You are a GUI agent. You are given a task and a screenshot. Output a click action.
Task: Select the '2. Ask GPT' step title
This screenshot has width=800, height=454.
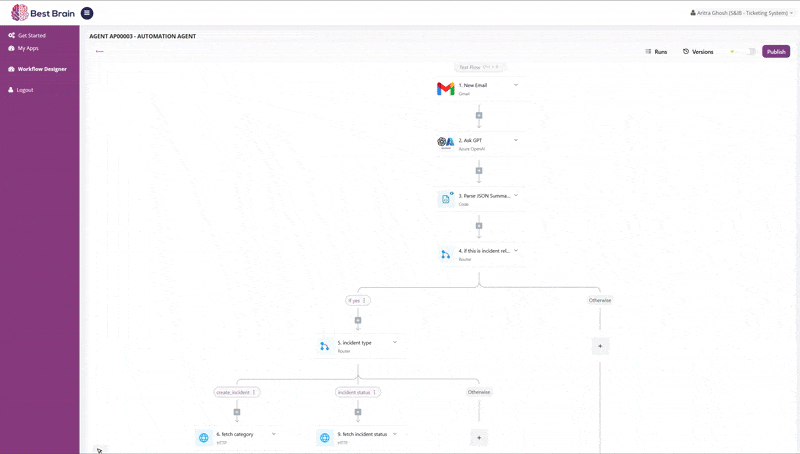[470, 140]
